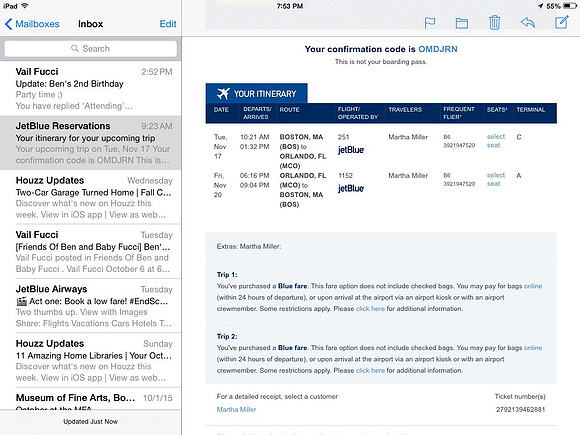Viewport: 580px width, 435px height.
Task: Tap the flag icon in the mail toolbar
Action: pyautogui.click(x=429, y=23)
